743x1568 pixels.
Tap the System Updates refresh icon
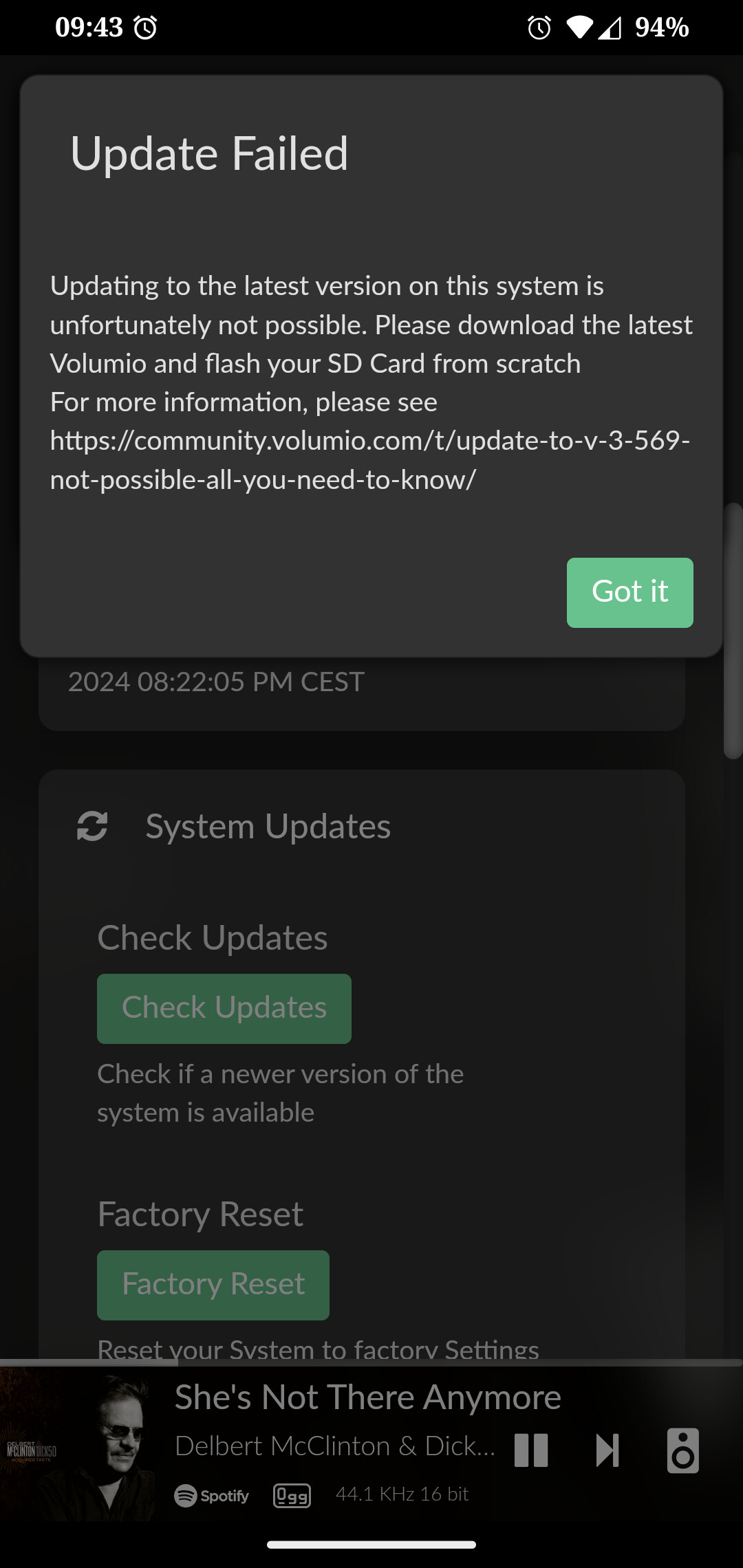92,826
